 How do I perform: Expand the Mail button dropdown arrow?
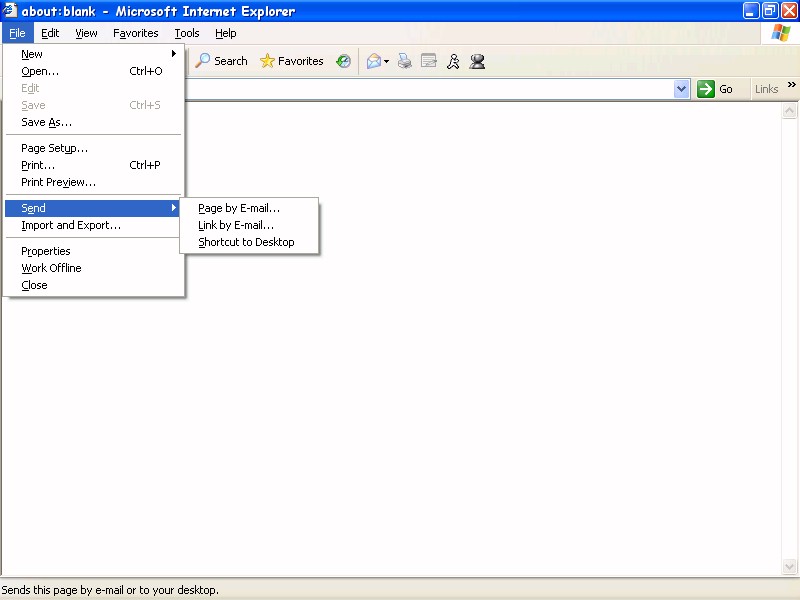click(x=387, y=62)
